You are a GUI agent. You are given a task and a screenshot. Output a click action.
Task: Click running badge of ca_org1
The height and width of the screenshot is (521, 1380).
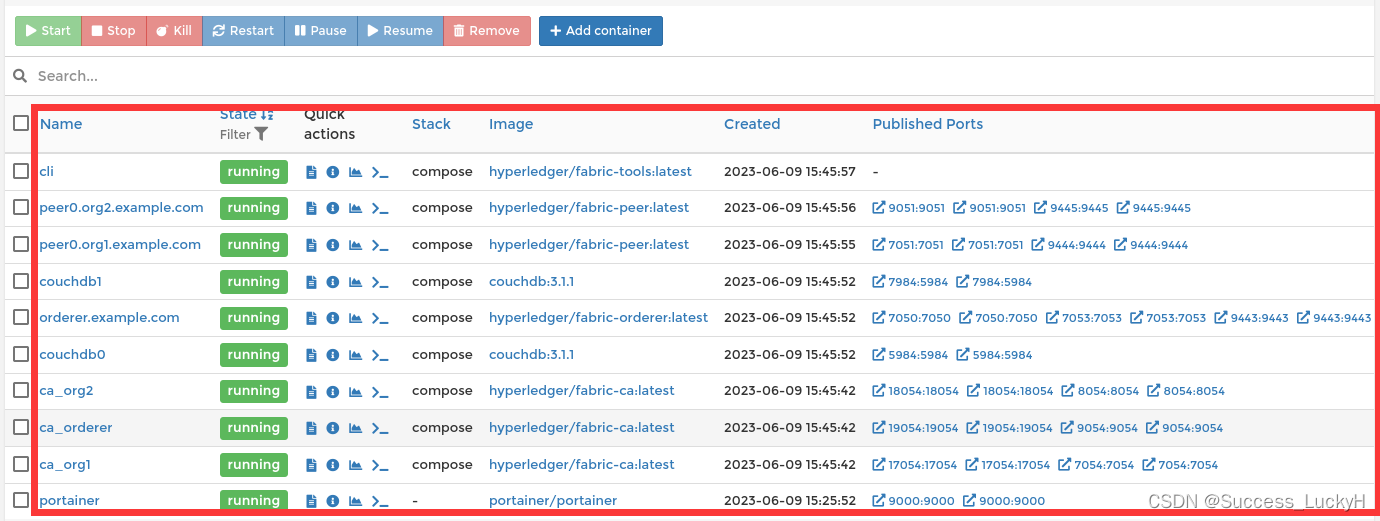254,465
